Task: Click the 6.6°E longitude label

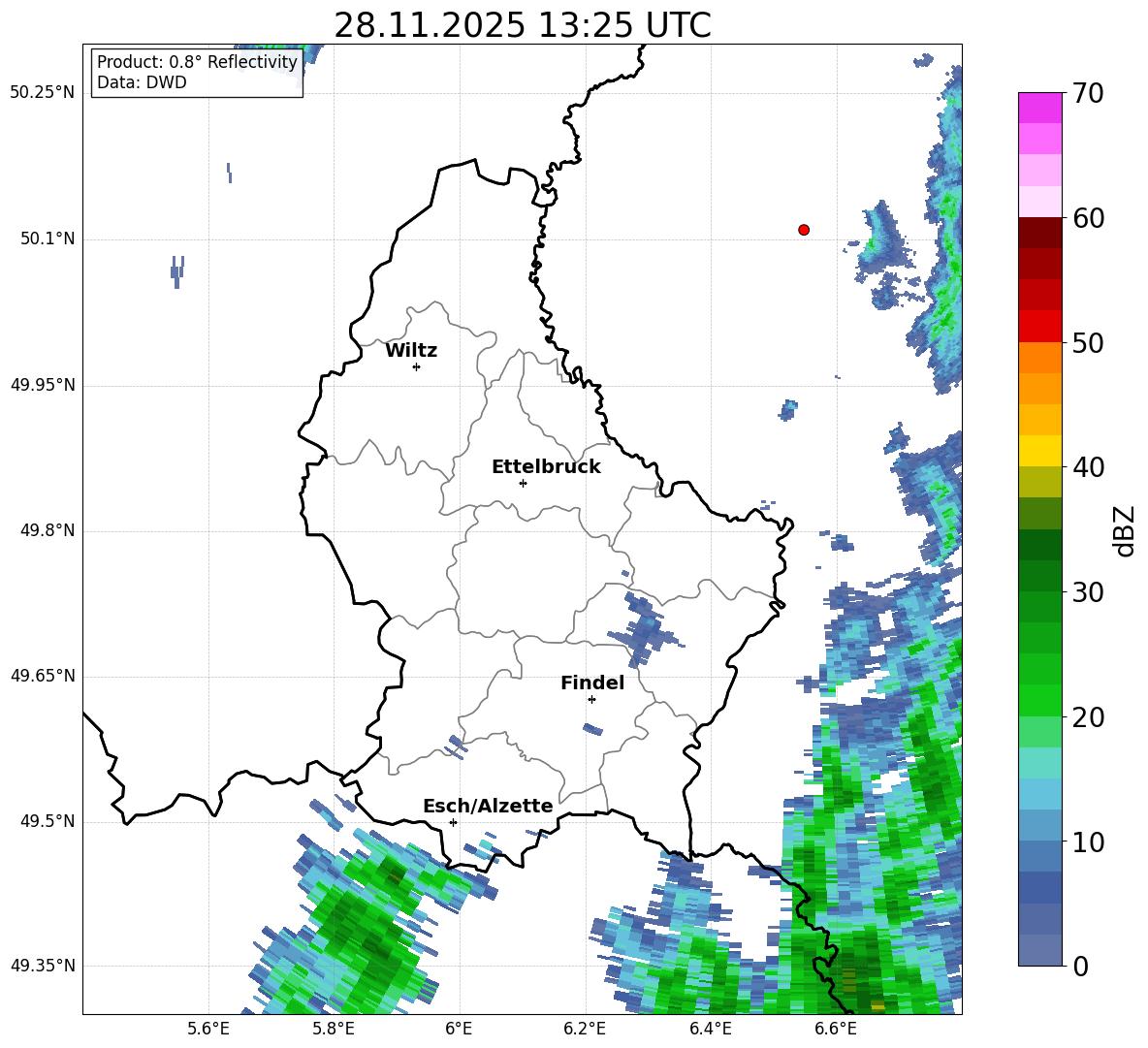Action: point(836,1029)
